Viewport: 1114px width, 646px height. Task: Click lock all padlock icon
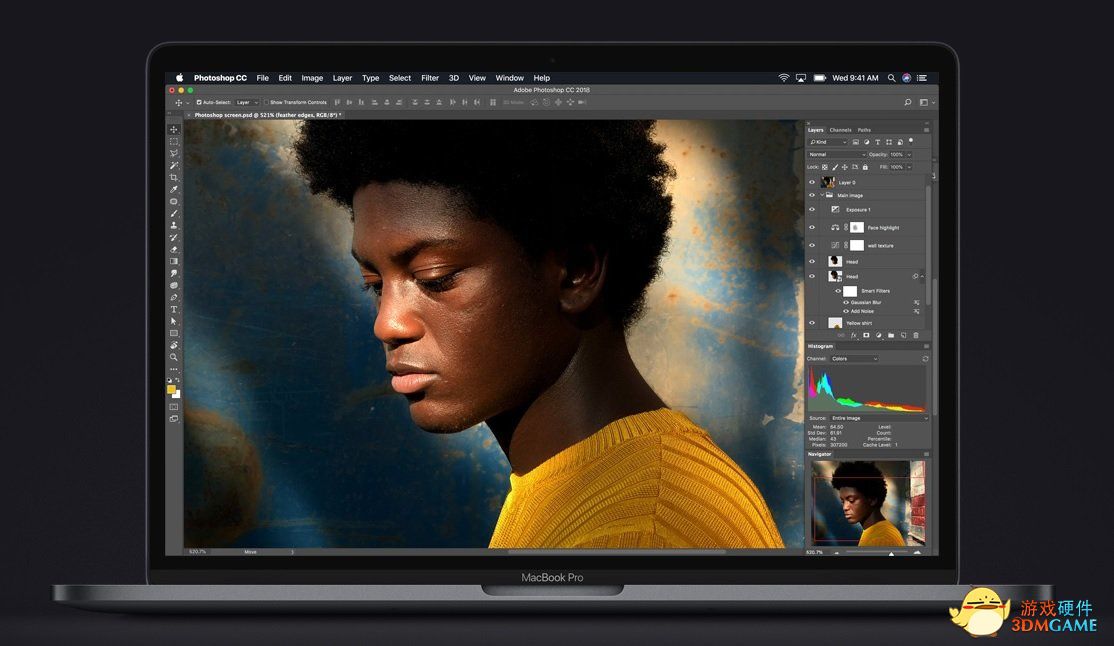tap(865, 167)
